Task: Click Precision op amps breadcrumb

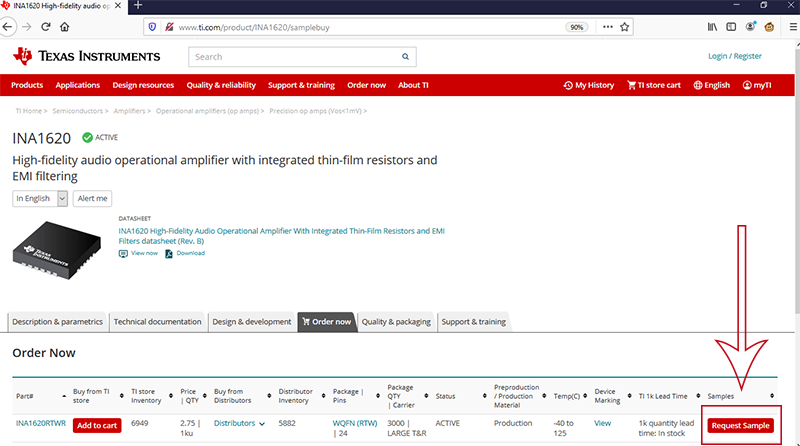Action: [316, 111]
